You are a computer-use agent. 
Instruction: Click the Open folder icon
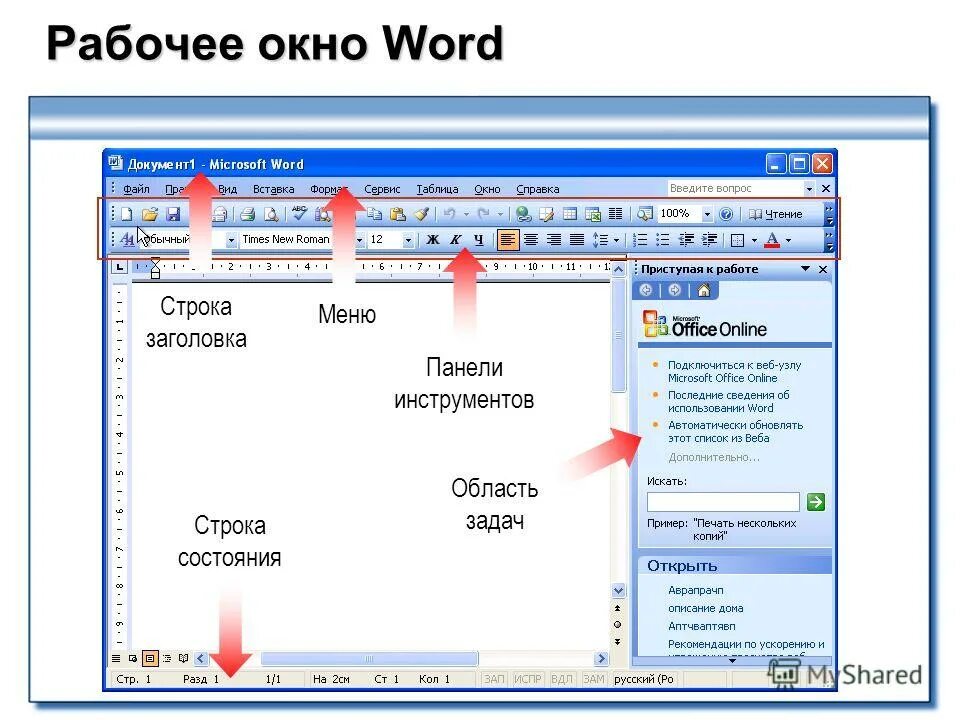150,214
